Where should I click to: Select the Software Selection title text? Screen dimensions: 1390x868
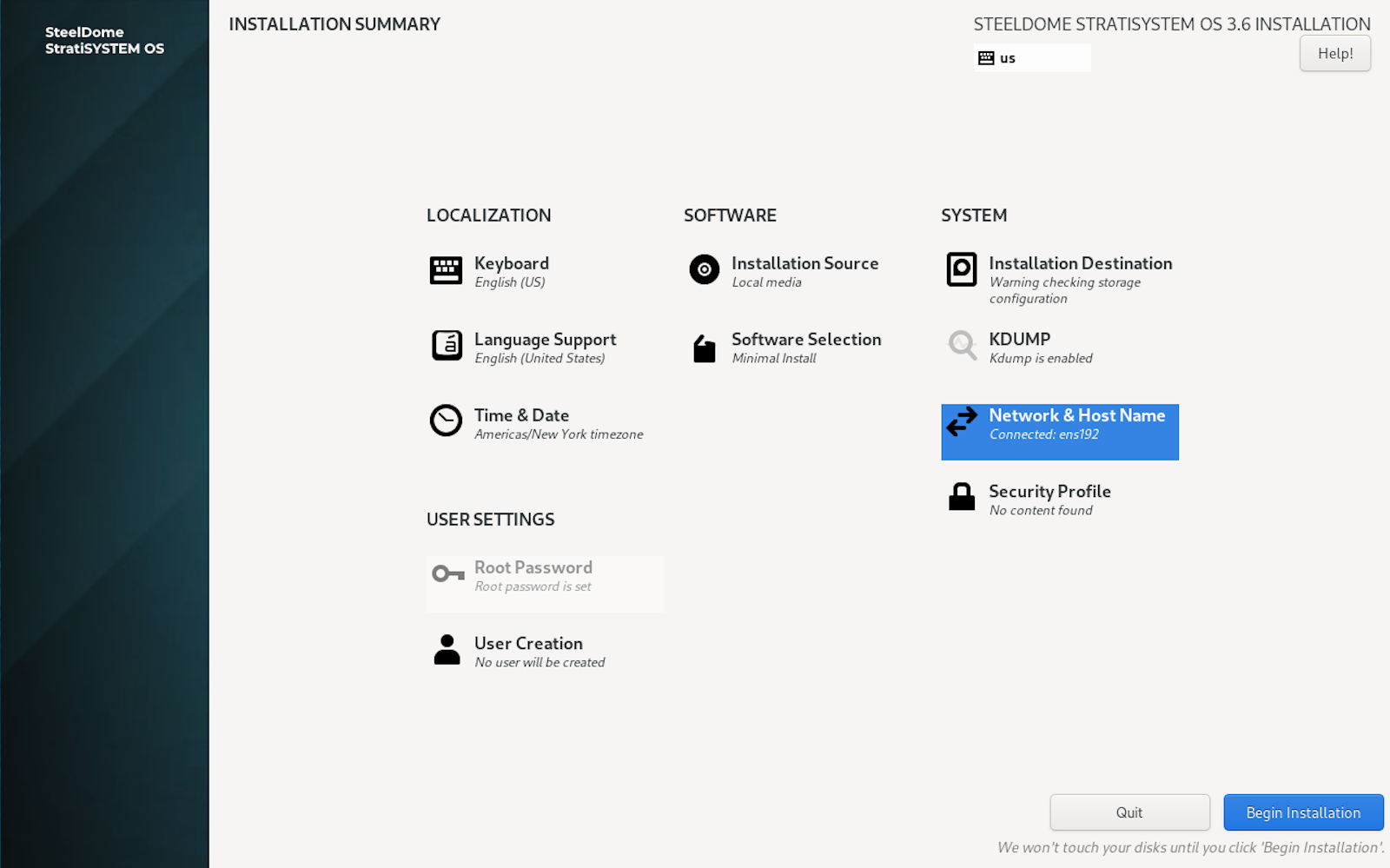click(805, 340)
